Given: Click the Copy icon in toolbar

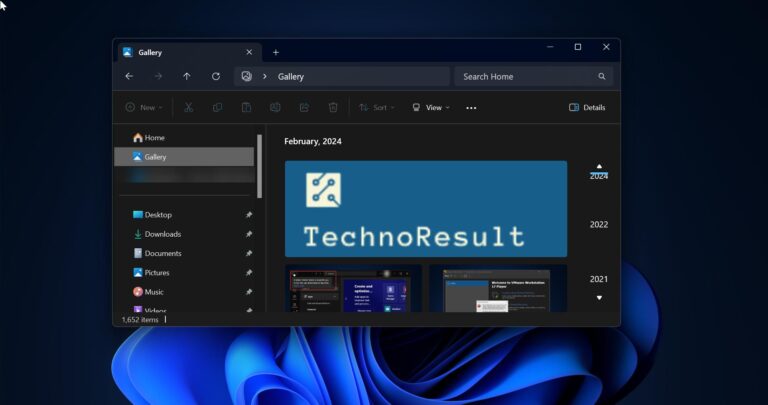Looking at the screenshot, I should click(x=217, y=107).
